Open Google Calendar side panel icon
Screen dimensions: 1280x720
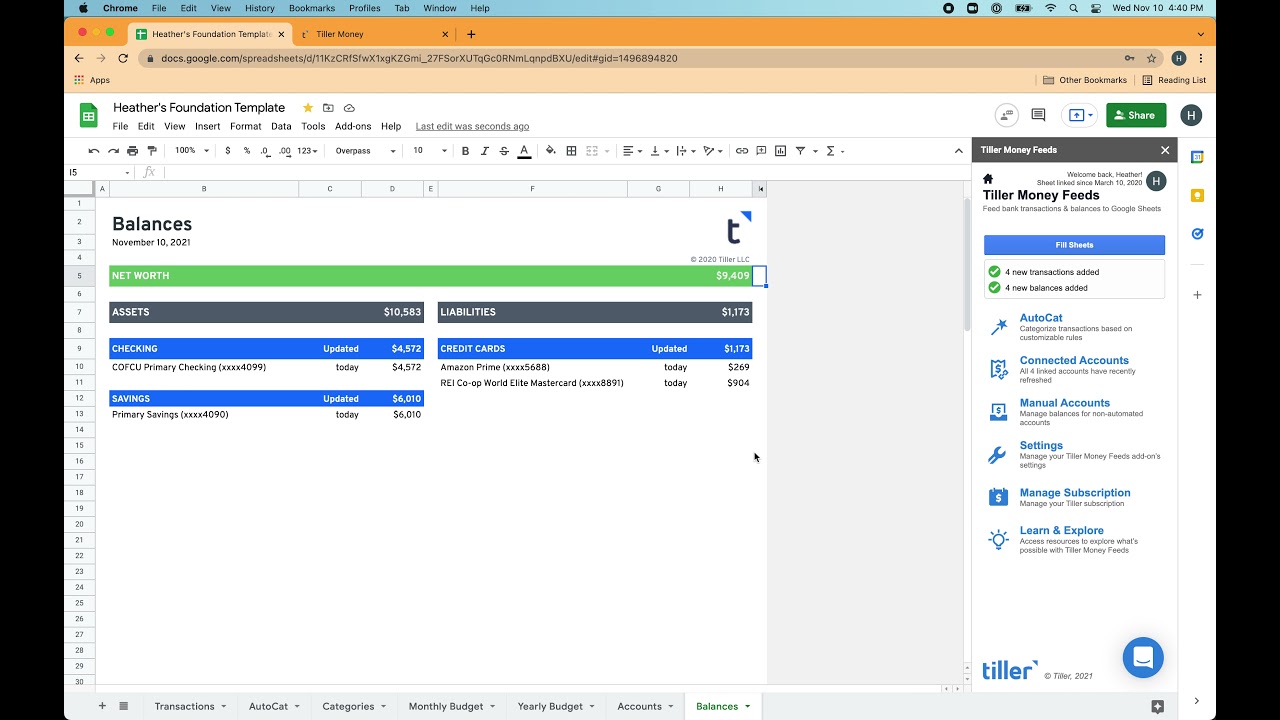(1197, 157)
